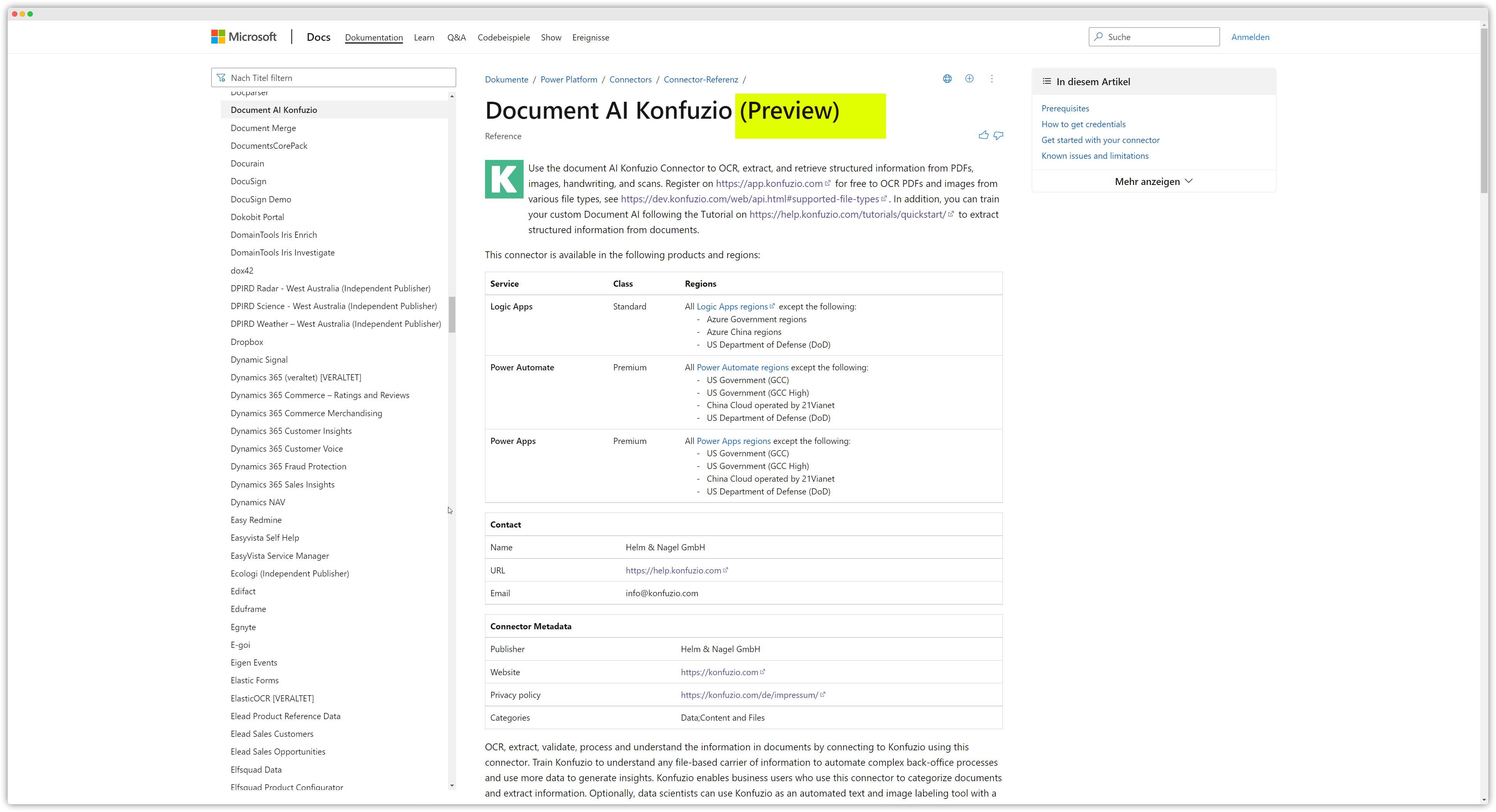Click inside the Nach Titel filtern input field

tap(325, 77)
